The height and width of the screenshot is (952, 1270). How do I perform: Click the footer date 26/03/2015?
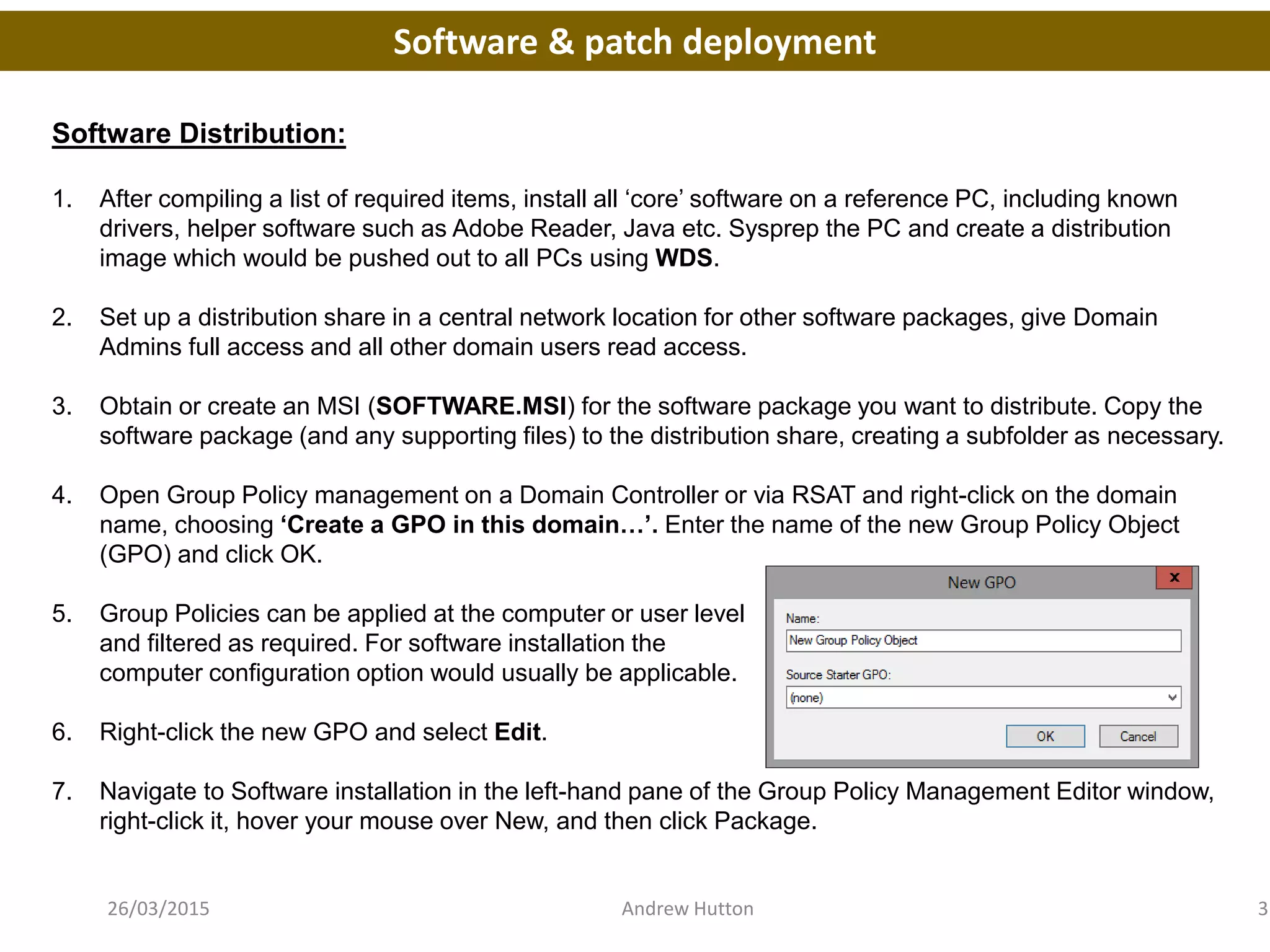[158, 909]
